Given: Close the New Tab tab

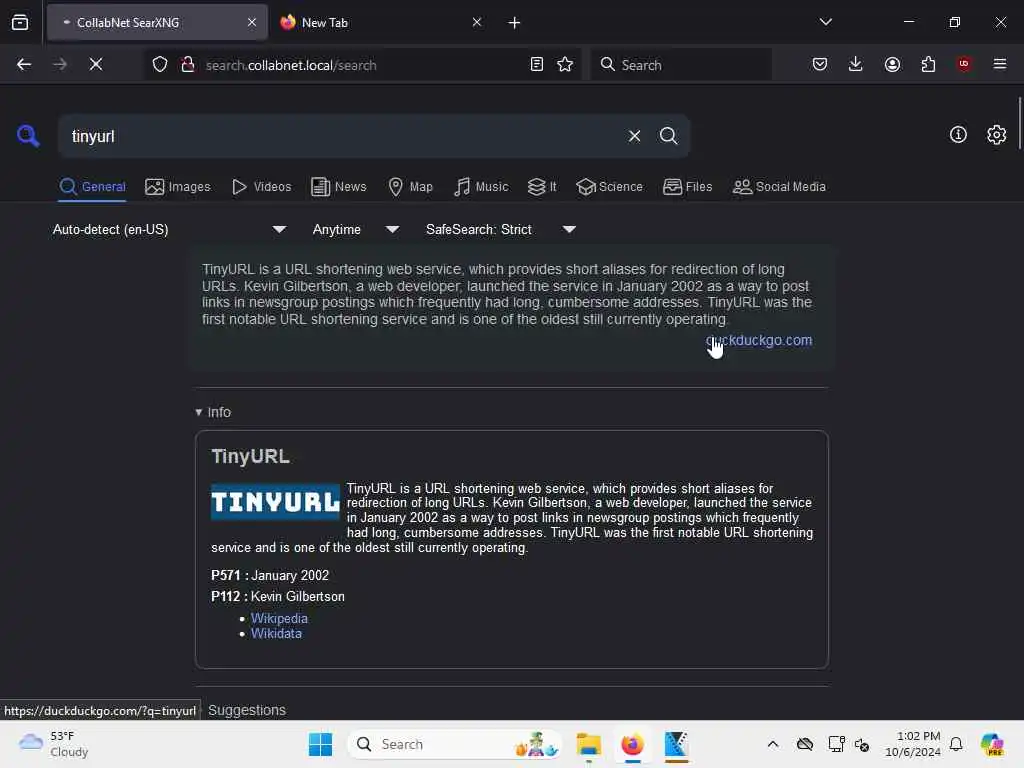Looking at the screenshot, I should [x=477, y=22].
